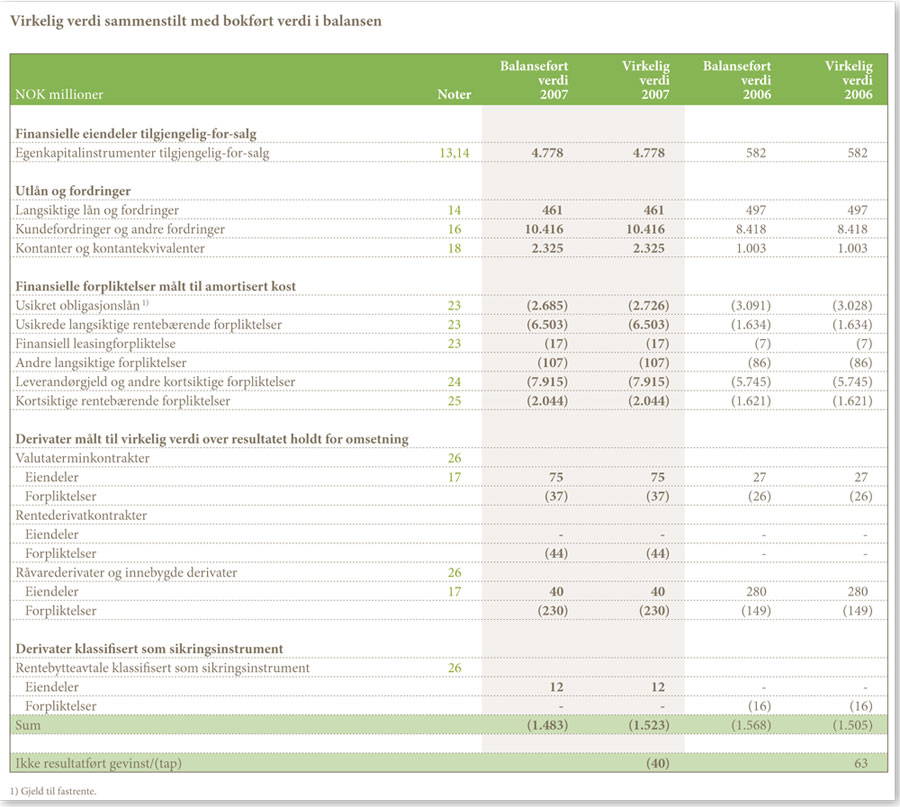Select the 'Andre langsiktige forpliktelser' row label
Viewport: 900px width, 807px height.
tap(101, 363)
